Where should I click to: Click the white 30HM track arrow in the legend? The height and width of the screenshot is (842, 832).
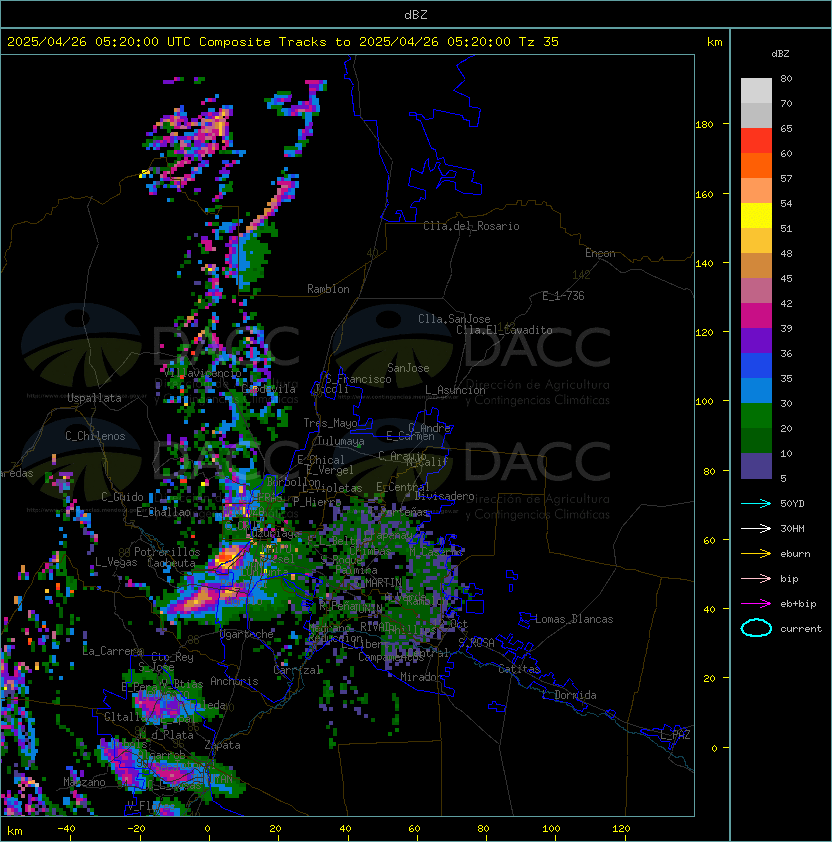(x=756, y=528)
